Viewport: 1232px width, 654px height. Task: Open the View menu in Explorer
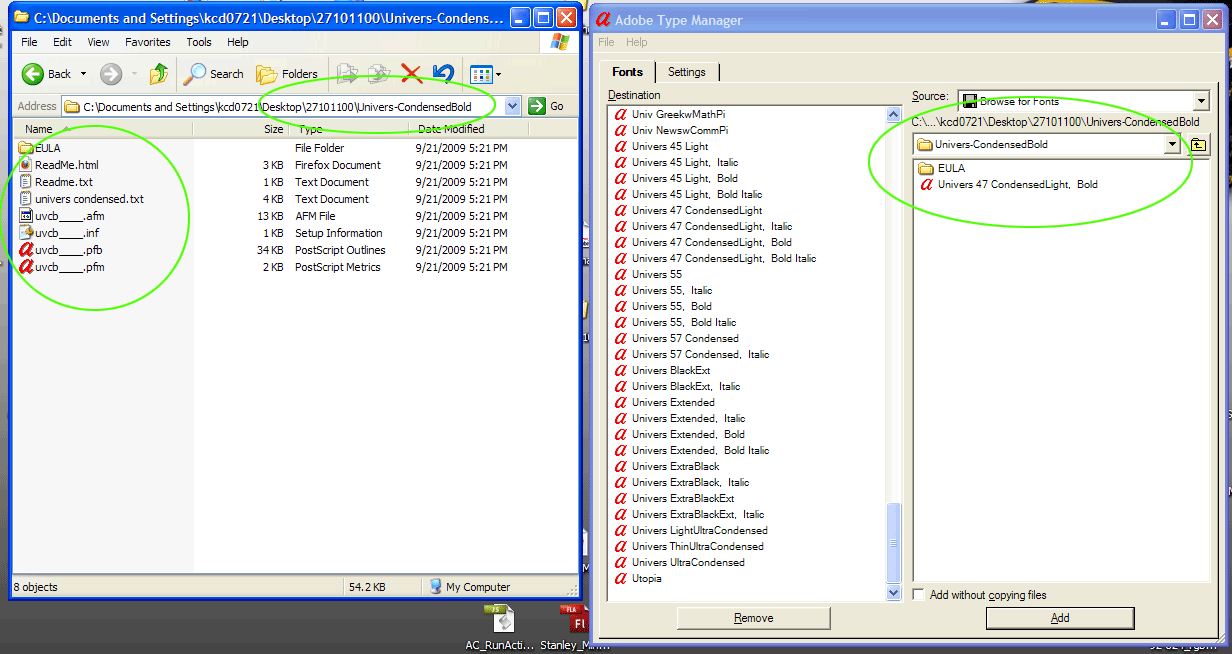(x=98, y=42)
